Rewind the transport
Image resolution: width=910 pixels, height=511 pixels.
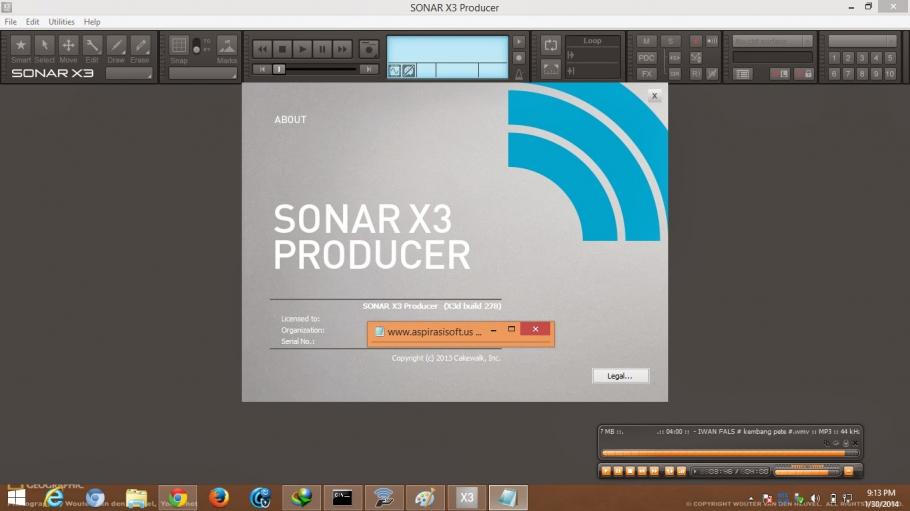pyautogui.click(x=262, y=49)
